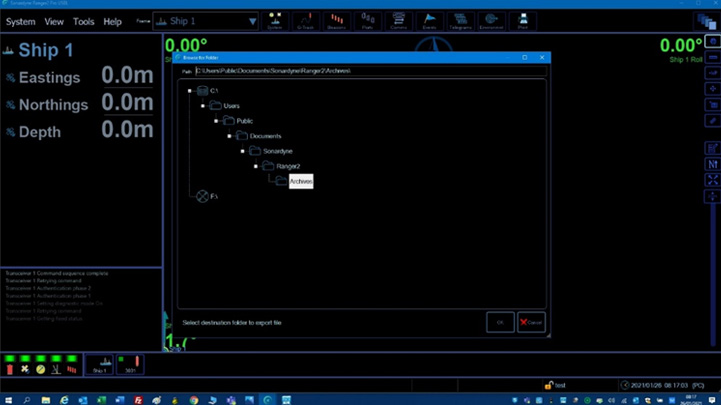Open the Tools menu

(83, 22)
